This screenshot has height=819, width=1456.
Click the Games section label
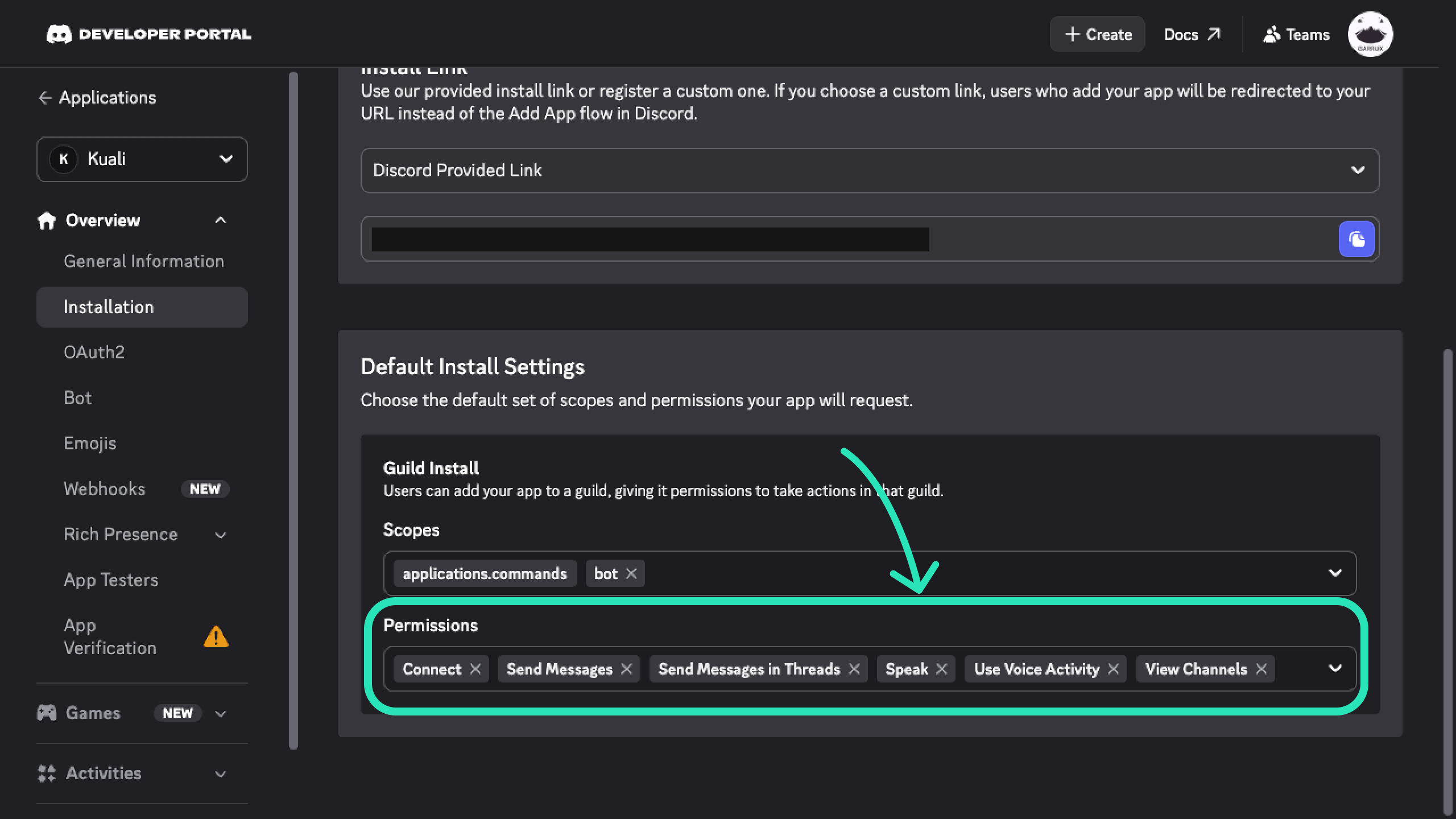coord(93,713)
